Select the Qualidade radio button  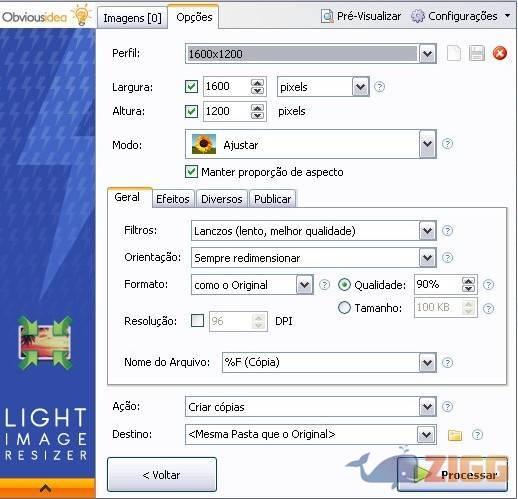[x=344, y=285]
